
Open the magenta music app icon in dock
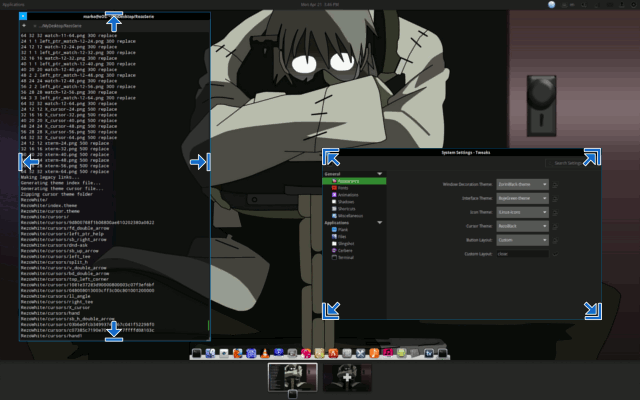point(388,353)
